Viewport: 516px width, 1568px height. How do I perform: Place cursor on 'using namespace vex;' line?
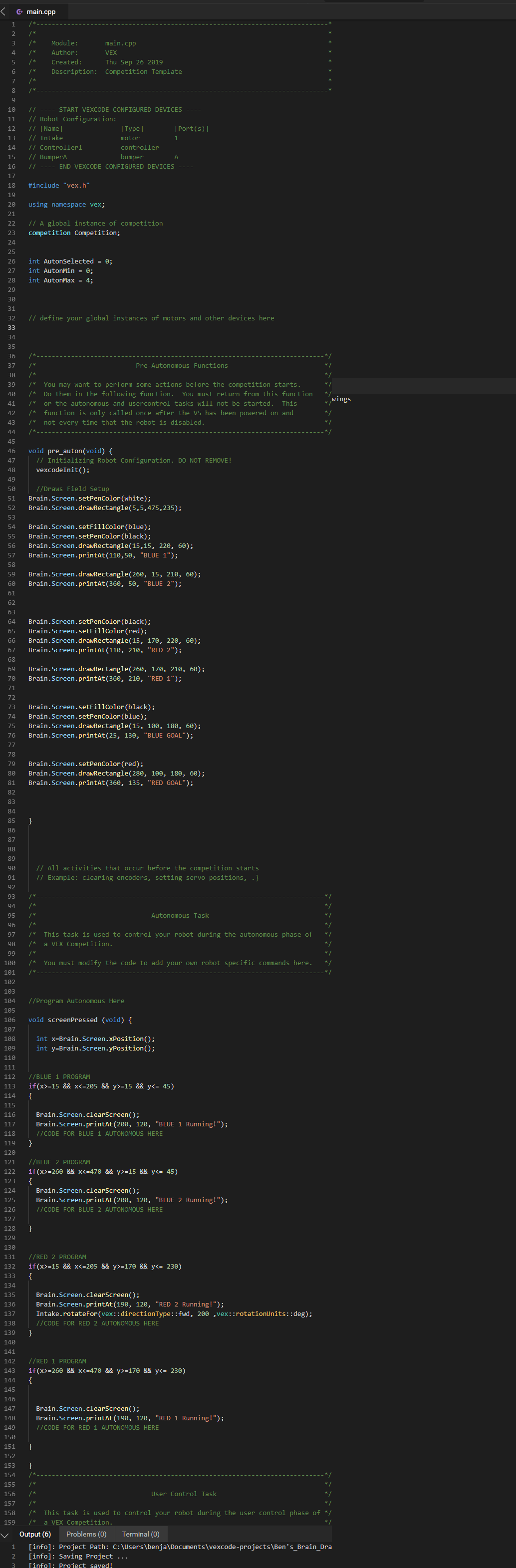pyautogui.click(x=66, y=205)
